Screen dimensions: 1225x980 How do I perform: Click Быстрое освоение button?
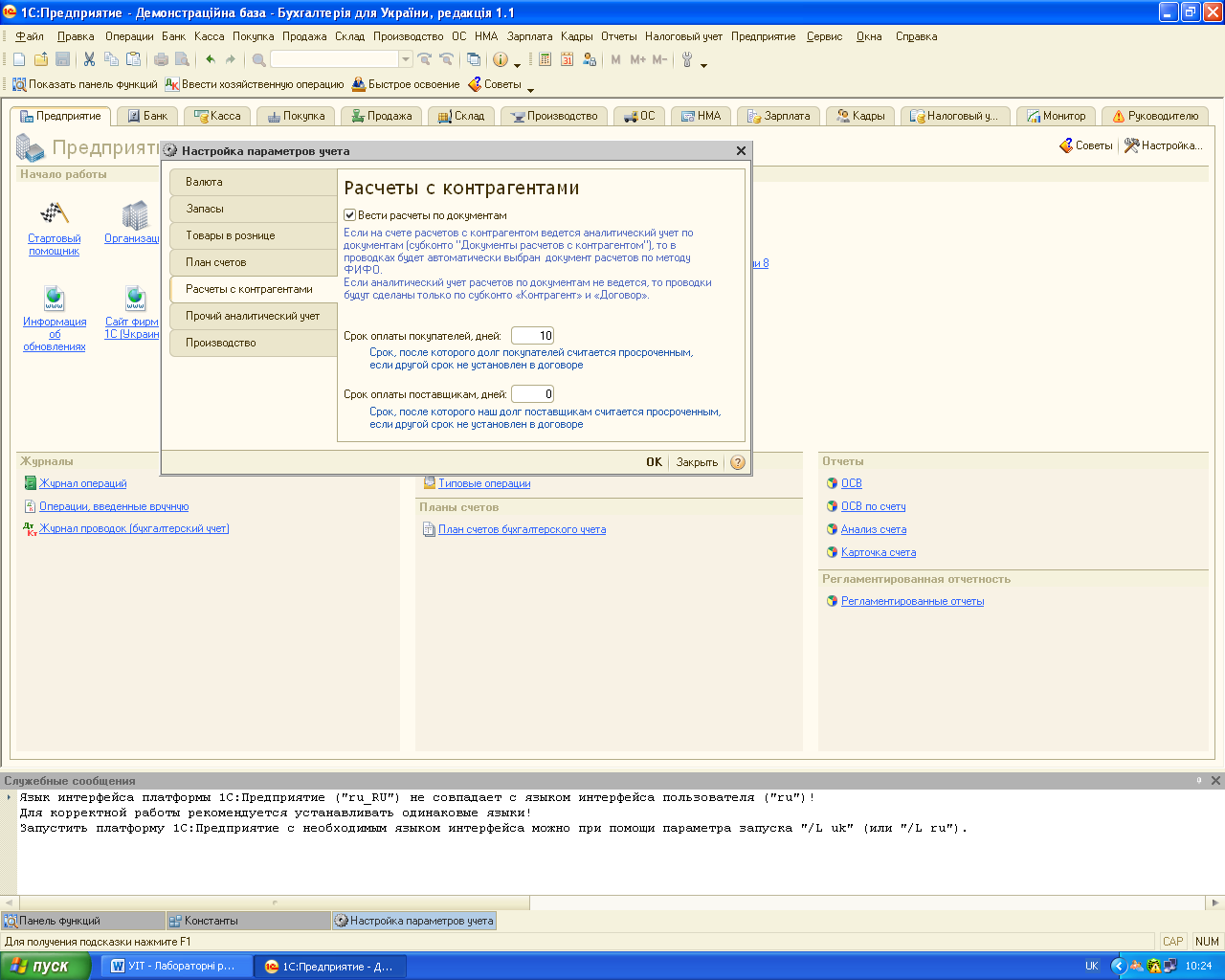pos(406,84)
